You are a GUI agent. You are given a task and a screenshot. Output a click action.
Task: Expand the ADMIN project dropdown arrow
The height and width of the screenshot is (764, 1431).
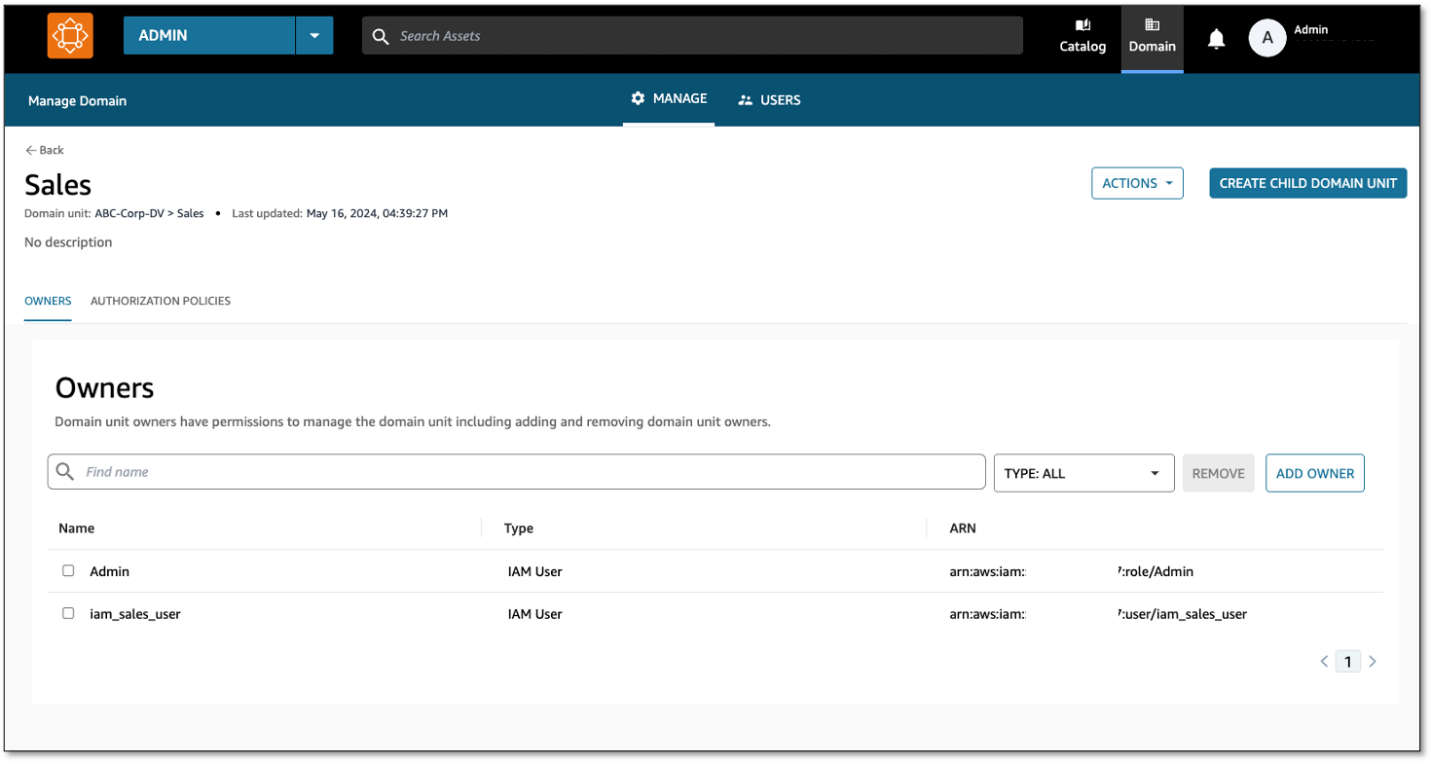(x=314, y=36)
